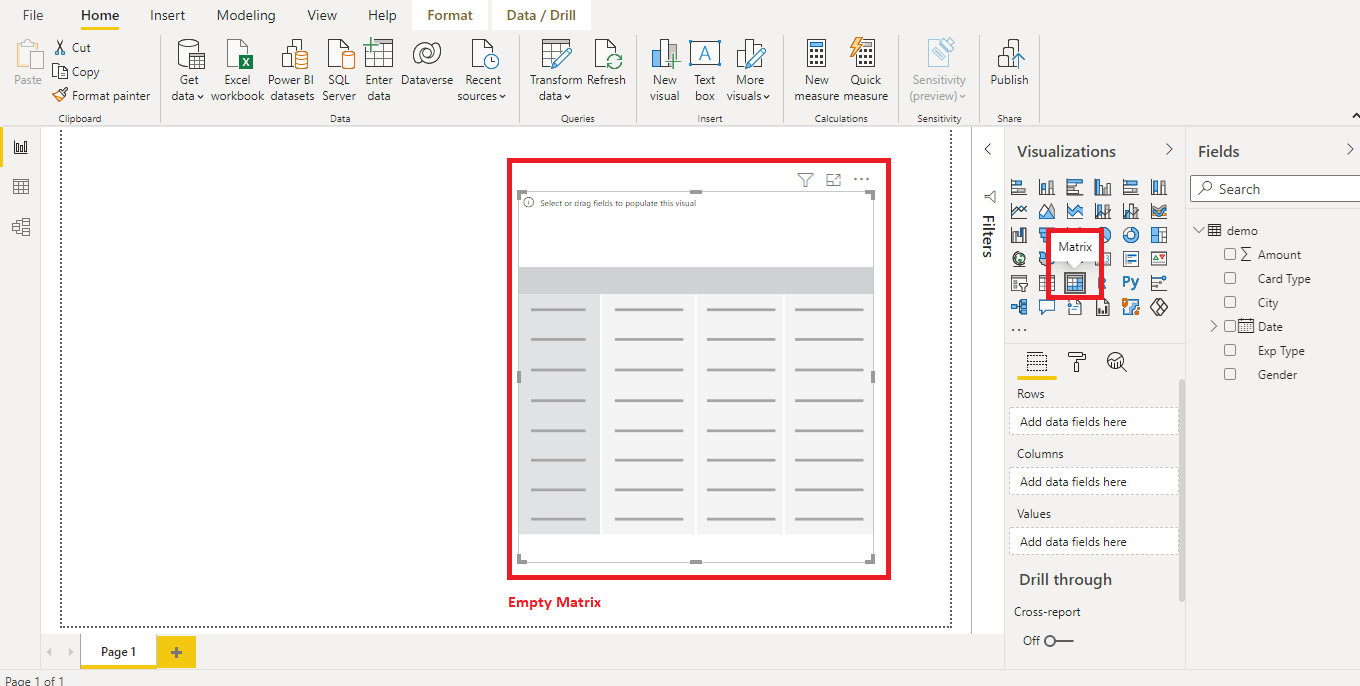Screen dimensions: 1360x686
Task: Switch to Data view in left sidebar
Action: [20, 187]
